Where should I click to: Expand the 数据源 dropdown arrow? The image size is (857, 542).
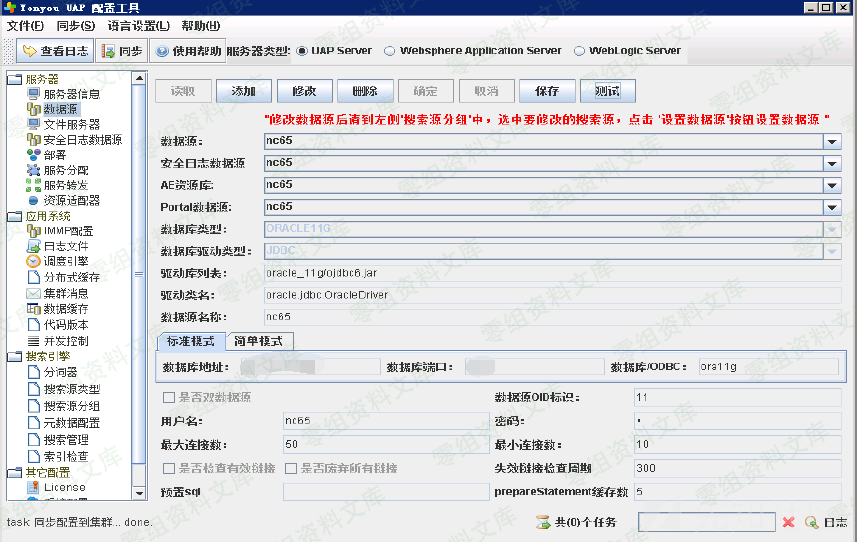click(832, 142)
